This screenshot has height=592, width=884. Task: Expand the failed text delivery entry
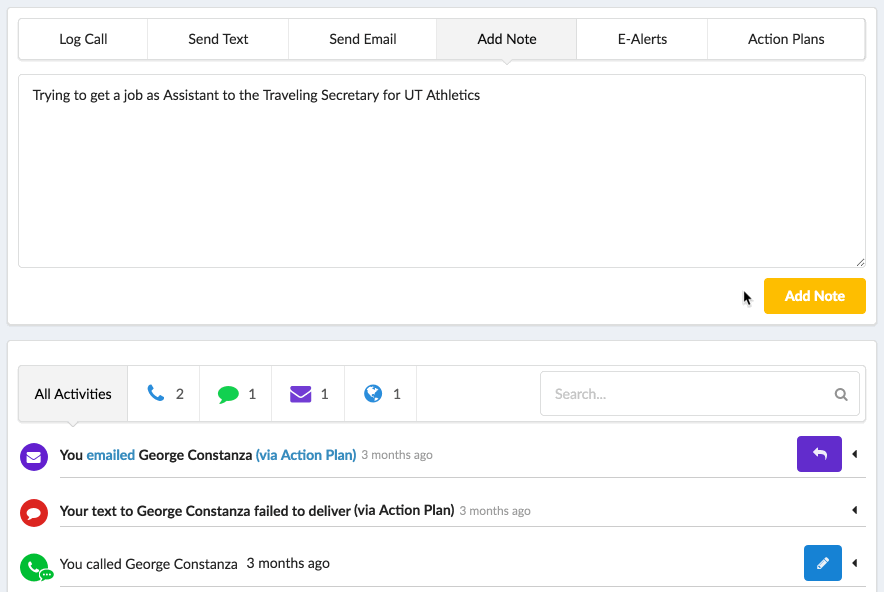[855, 510]
